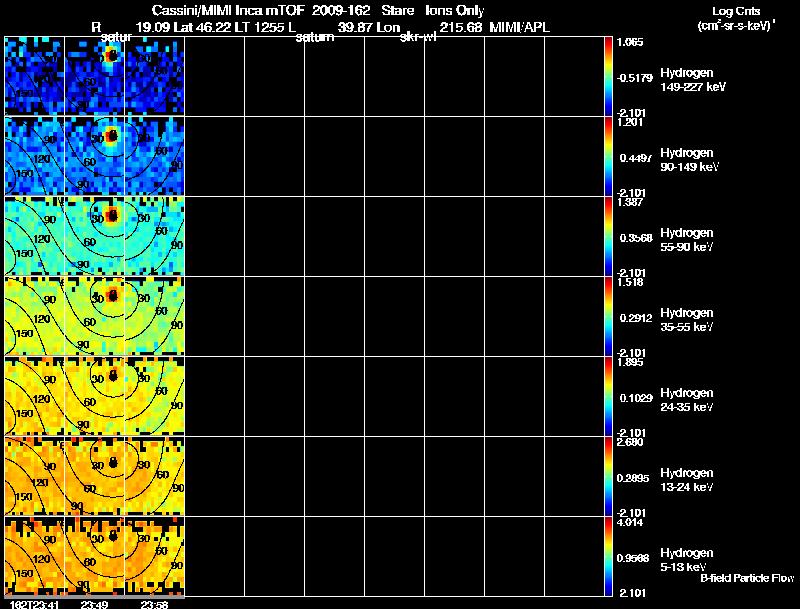Open the 23:58 image in Hydrogen 24-35 keV row

click(155, 396)
